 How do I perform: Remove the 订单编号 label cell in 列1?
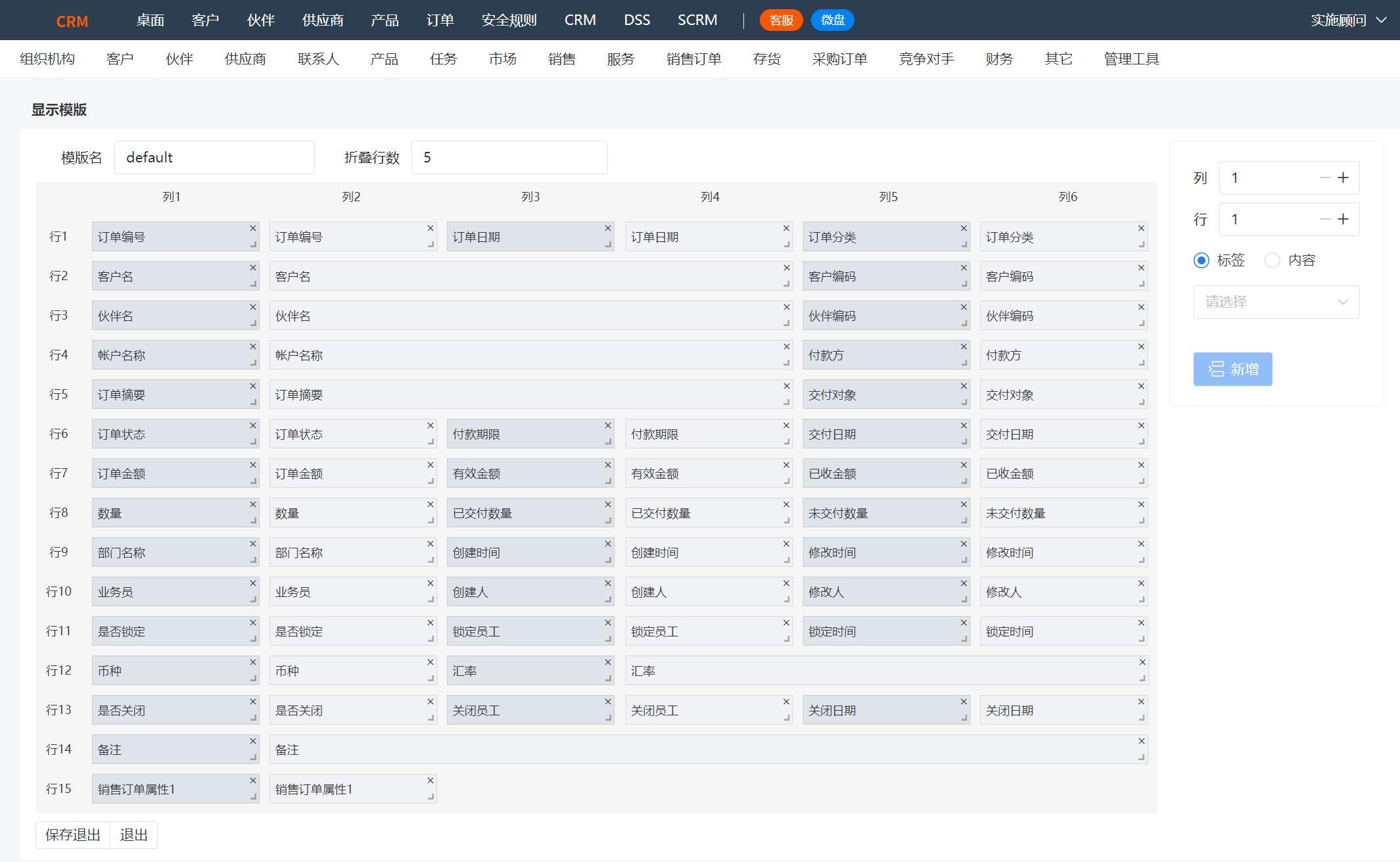pyautogui.click(x=252, y=228)
